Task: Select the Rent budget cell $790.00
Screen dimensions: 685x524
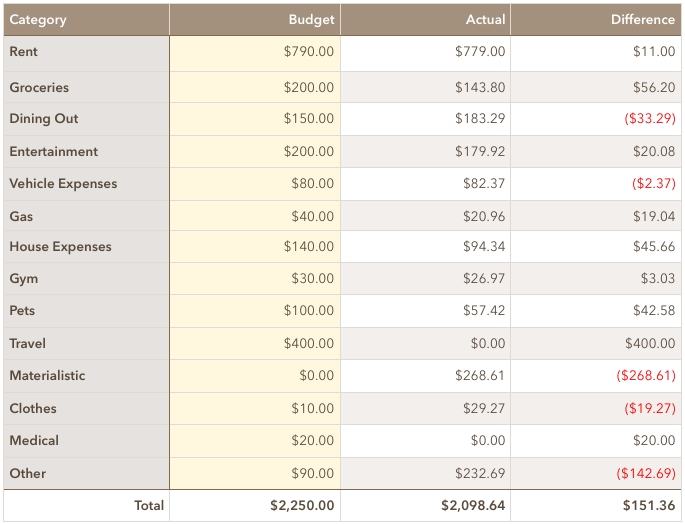Action: [x=255, y=53]
